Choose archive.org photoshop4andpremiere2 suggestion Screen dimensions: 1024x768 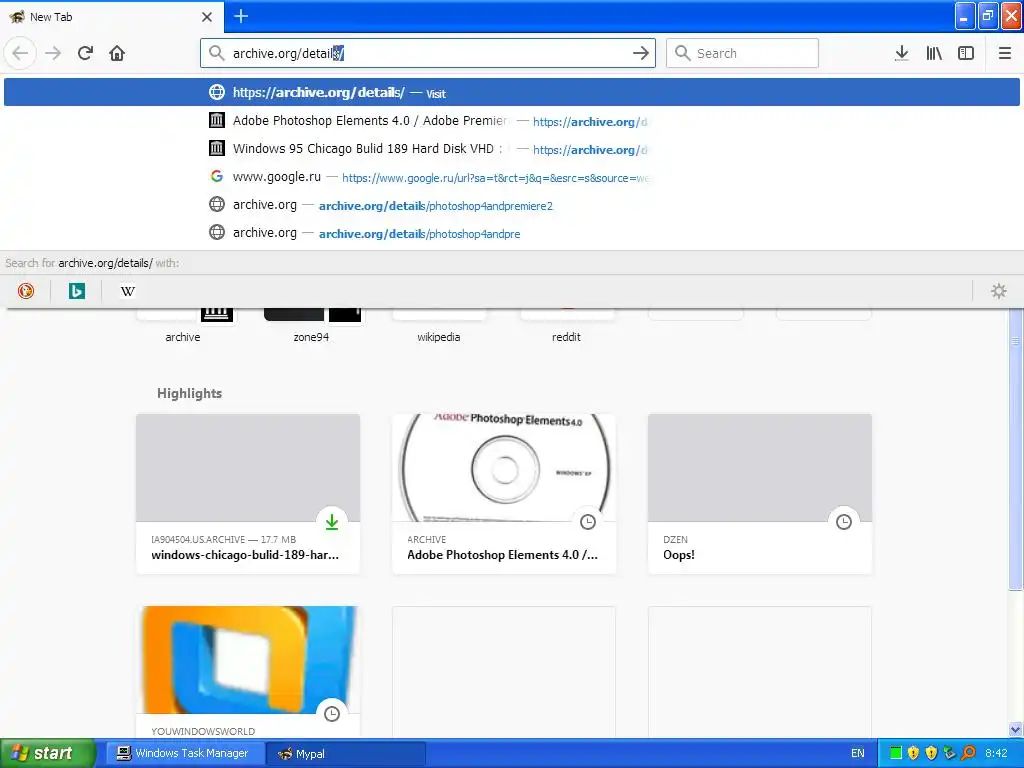click(511, 205)
